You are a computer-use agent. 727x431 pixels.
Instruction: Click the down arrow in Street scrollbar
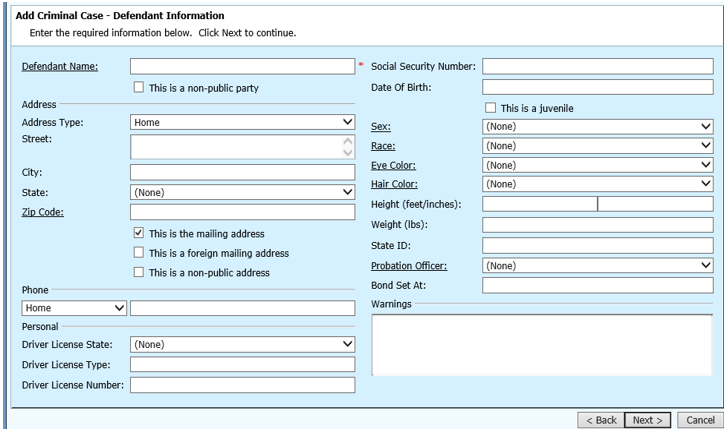point(348,154)
